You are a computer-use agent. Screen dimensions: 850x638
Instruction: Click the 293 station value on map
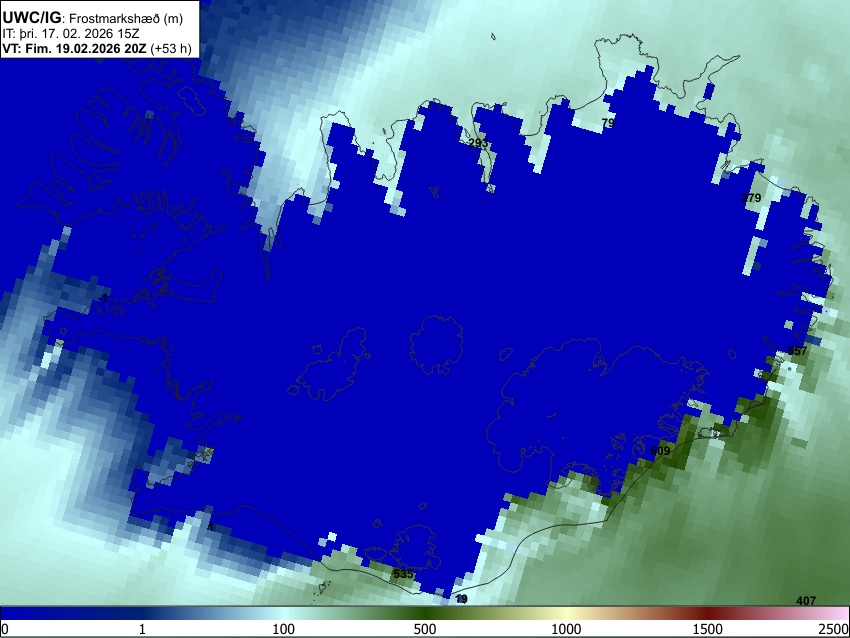tap(478, 143)
